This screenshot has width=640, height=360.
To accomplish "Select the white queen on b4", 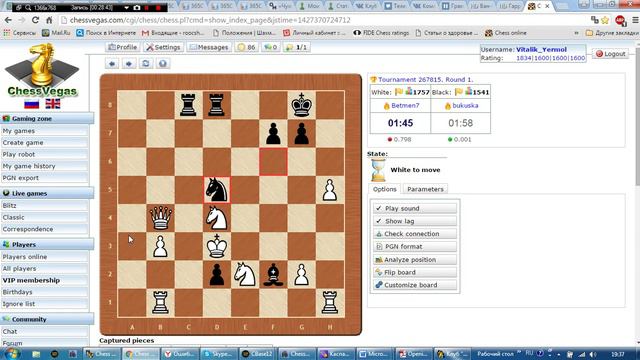I will tap(160, 218).
